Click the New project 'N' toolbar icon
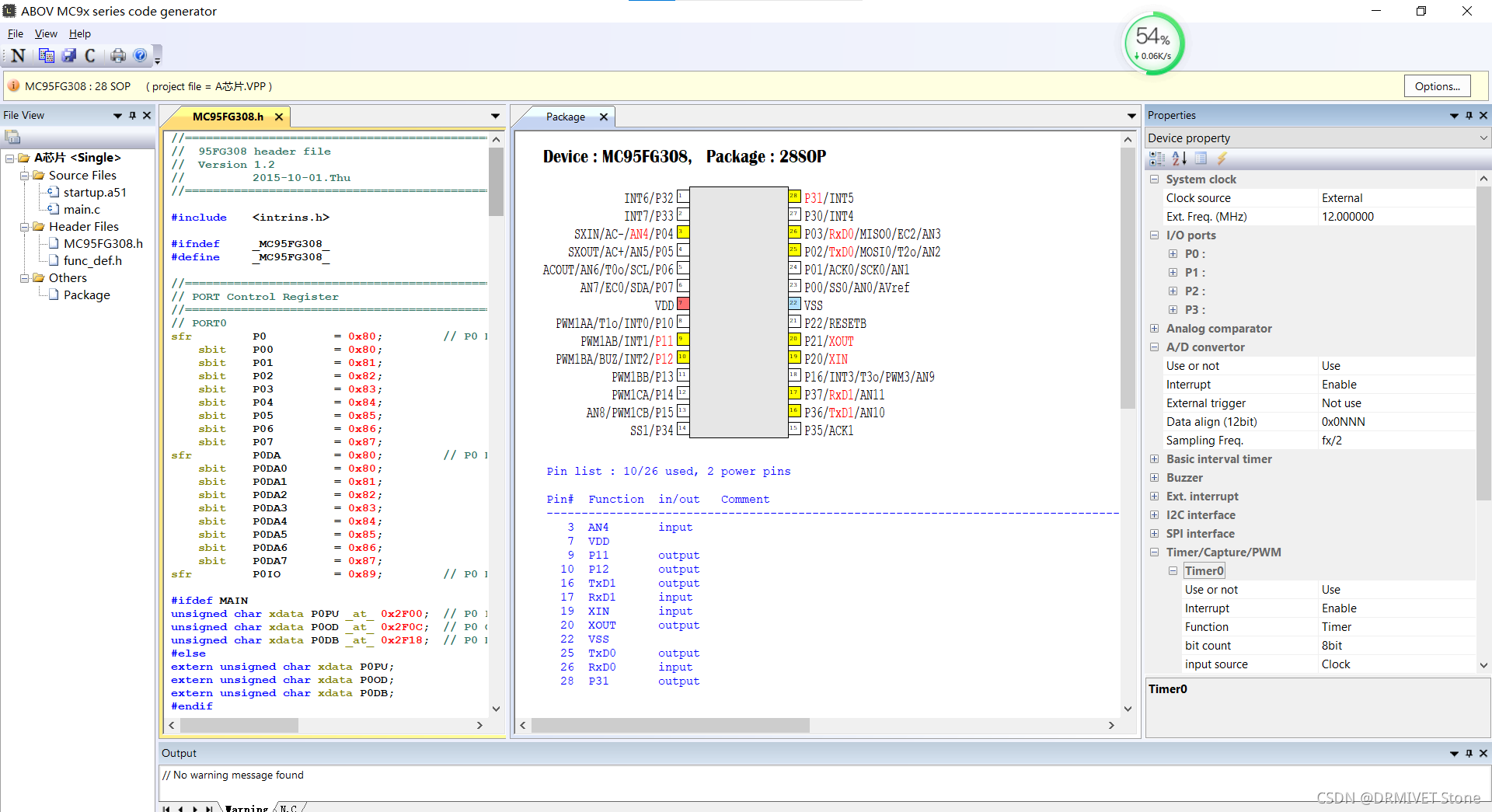1492x812 pixels. point(19,55)
